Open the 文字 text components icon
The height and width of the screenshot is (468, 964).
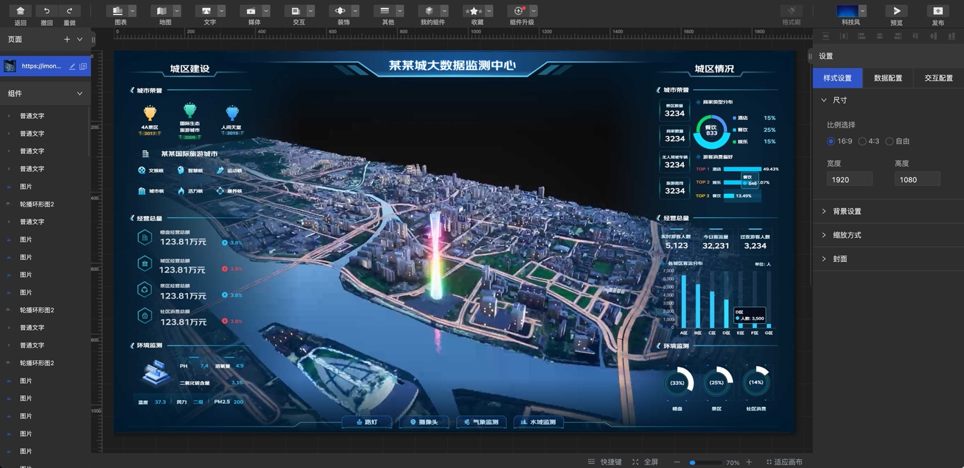206,11
